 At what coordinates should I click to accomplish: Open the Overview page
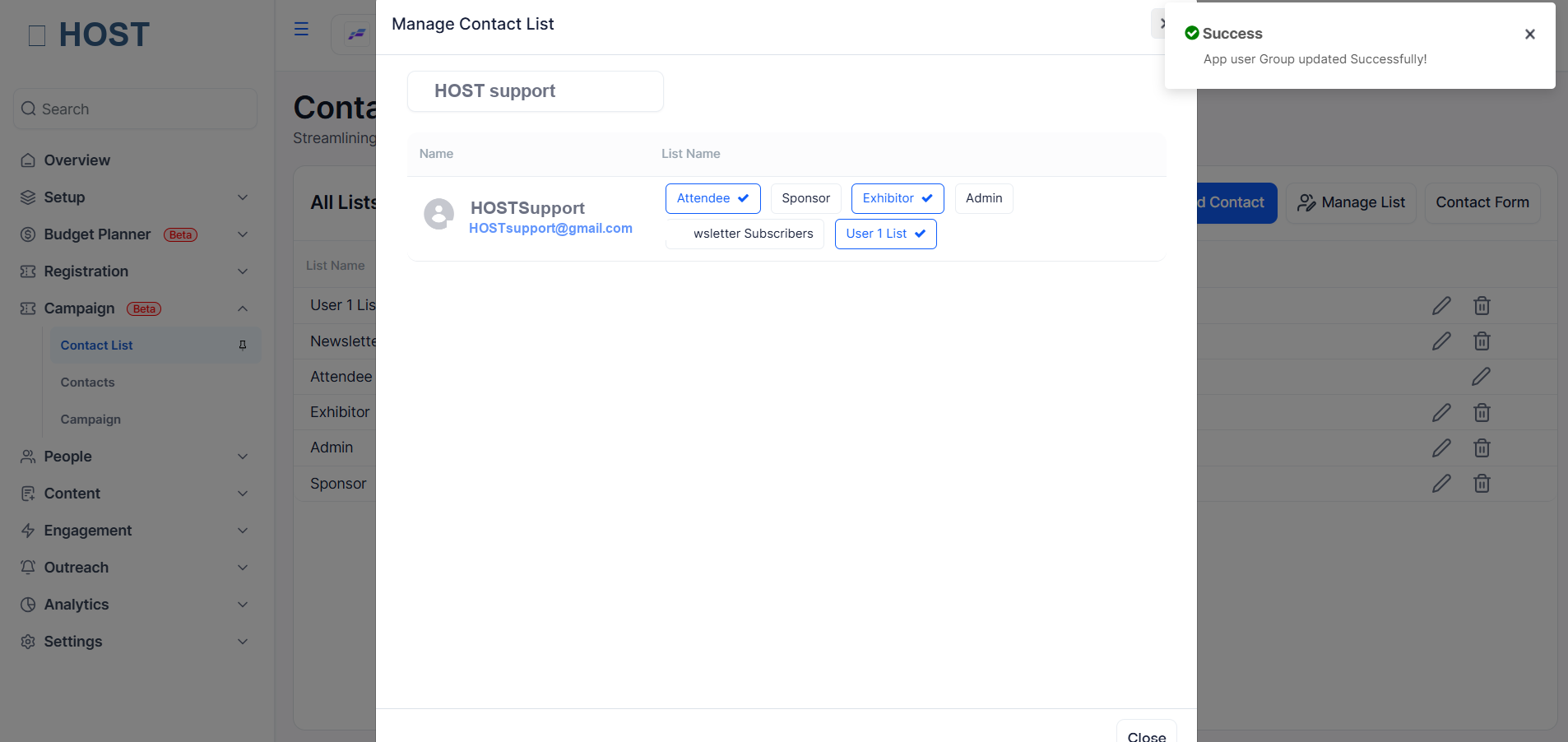[x=77, y=160]
